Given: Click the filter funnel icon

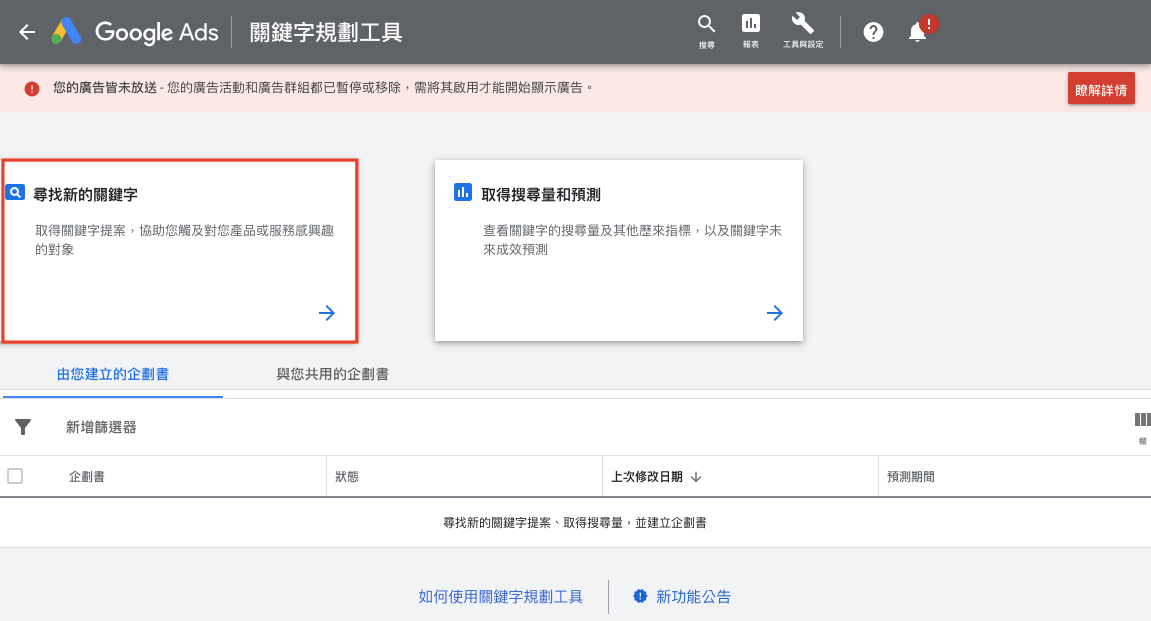Looking at the screenshot, I should click(23, 427).
